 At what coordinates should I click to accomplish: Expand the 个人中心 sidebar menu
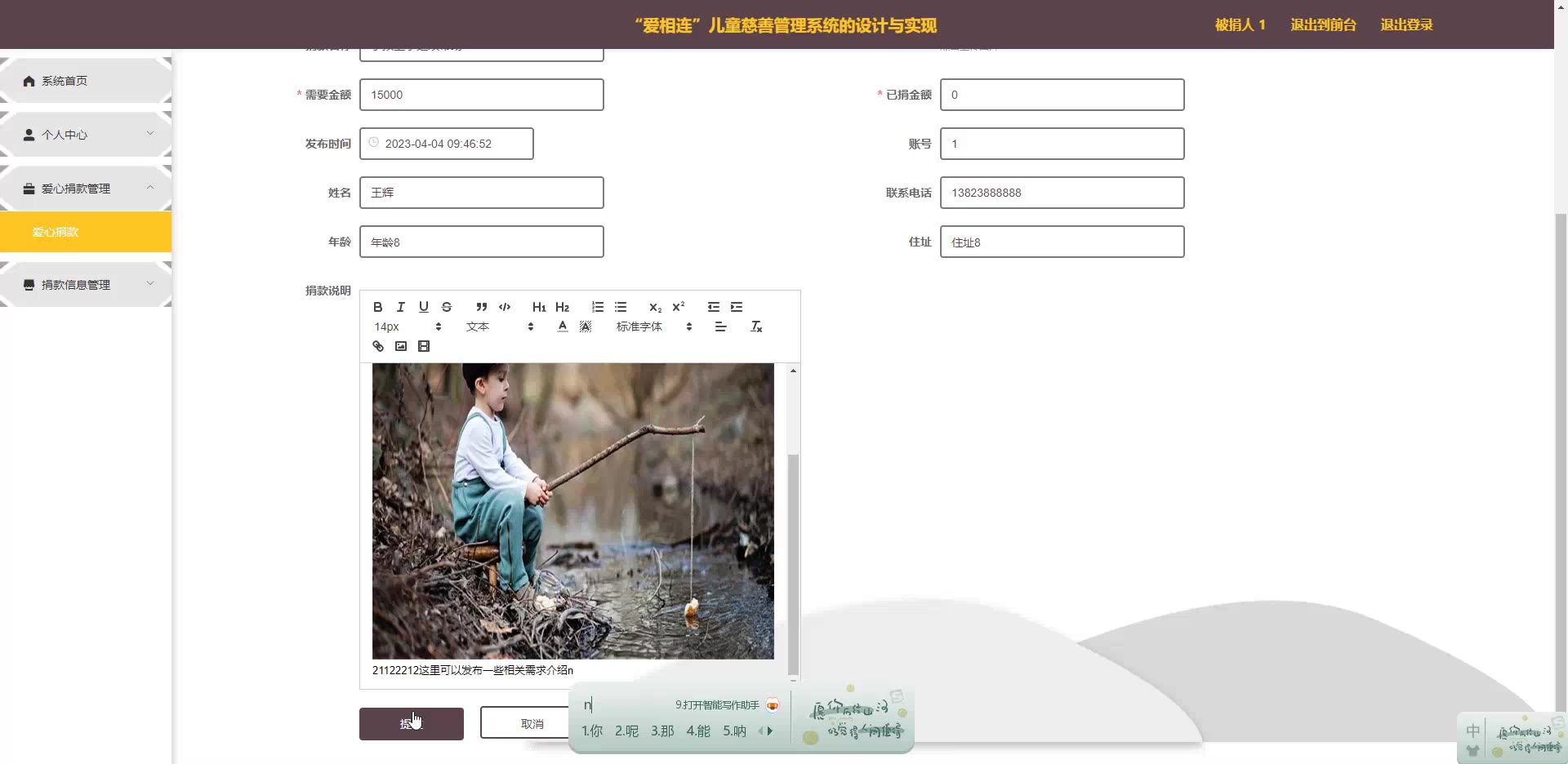tap(86, 135)
